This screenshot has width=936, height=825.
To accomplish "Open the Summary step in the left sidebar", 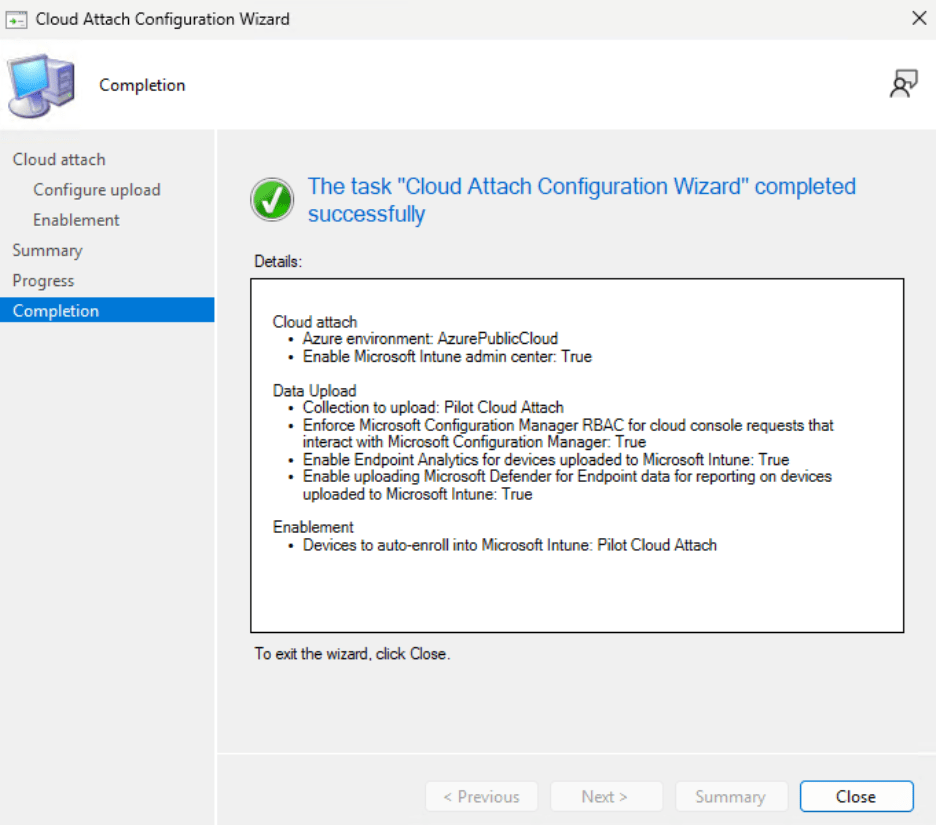I will [47, 250].
